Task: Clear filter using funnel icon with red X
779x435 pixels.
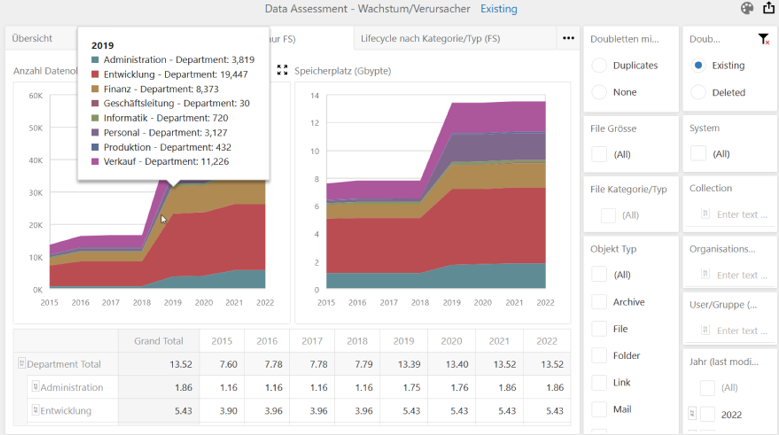Action: click(x=764, y=39)
